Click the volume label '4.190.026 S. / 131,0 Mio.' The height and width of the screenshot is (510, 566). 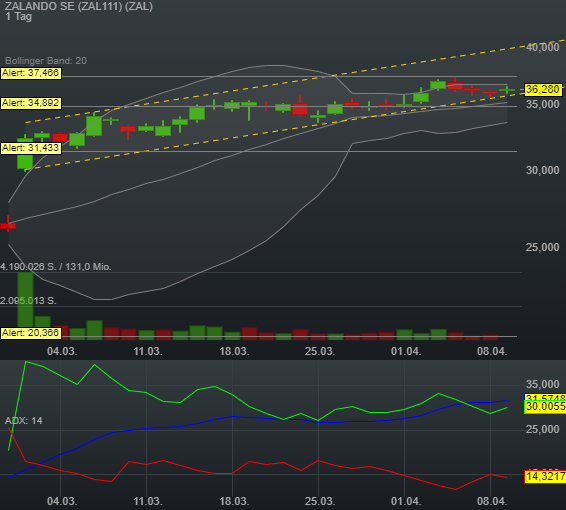coord(56,267)
